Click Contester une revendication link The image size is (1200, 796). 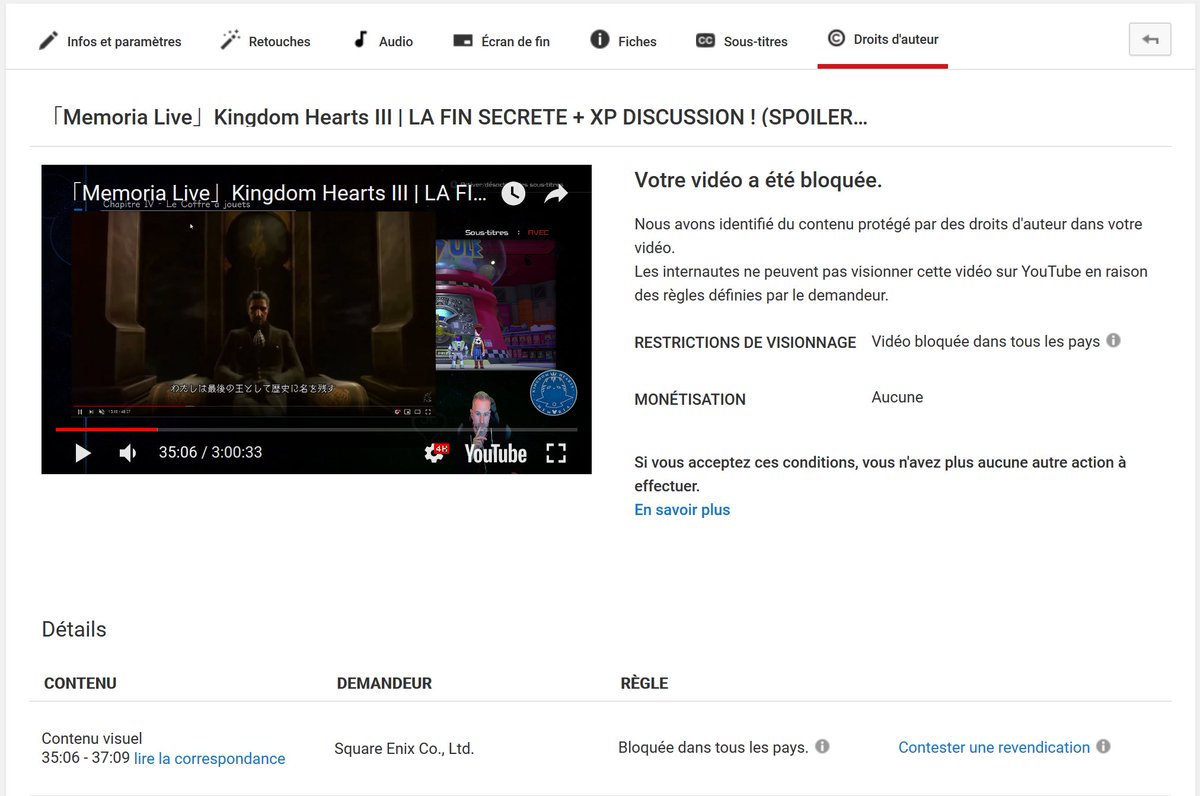tap(994, 747)
